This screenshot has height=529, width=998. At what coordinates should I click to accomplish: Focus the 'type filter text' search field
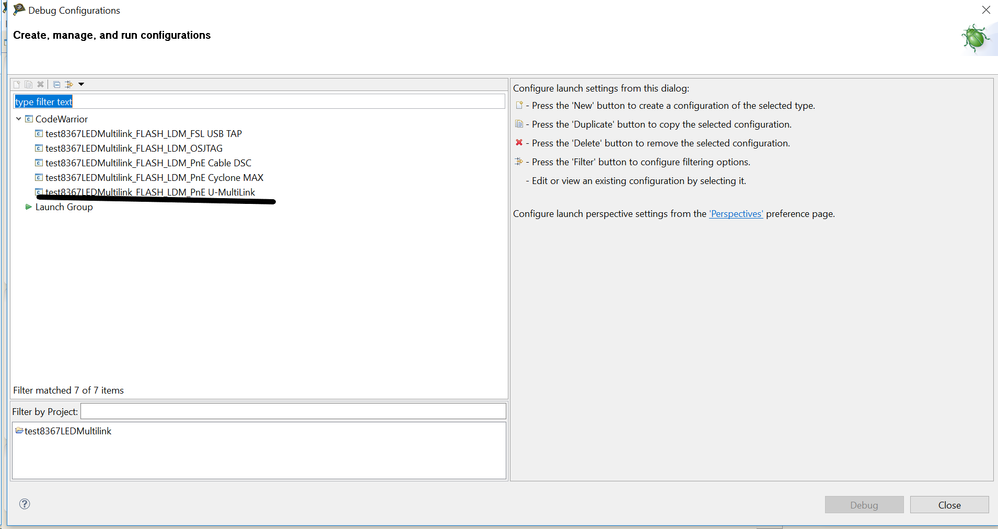pyautogui.click(x=259, y=101)
